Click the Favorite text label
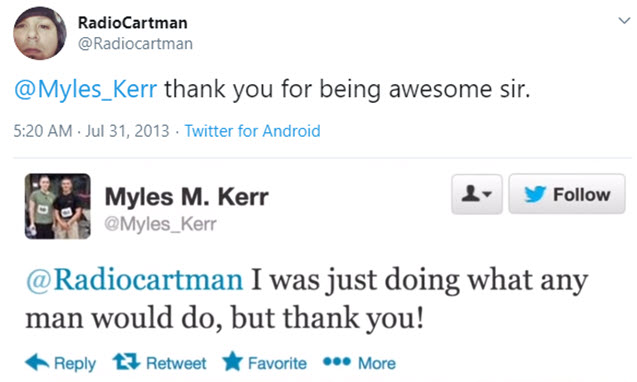637x382 pixels. click(x=277, y=363)
